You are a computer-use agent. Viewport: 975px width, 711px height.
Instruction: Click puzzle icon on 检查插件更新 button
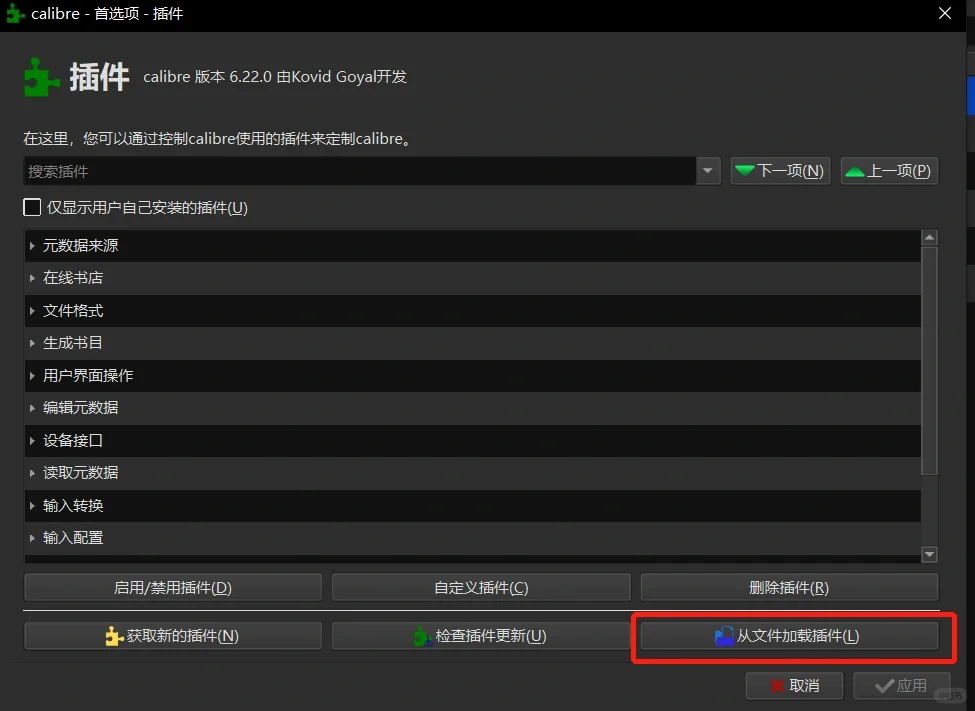(x=423, y=636)
